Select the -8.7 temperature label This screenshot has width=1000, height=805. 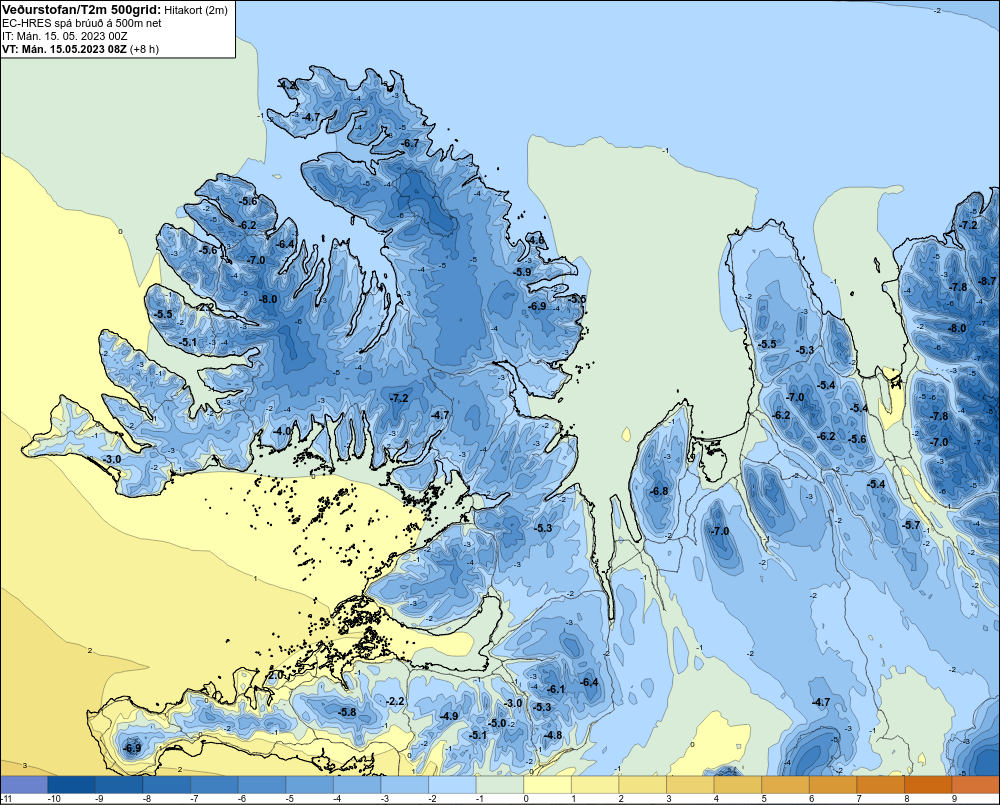pyautogui.click(x=987, y=281)
